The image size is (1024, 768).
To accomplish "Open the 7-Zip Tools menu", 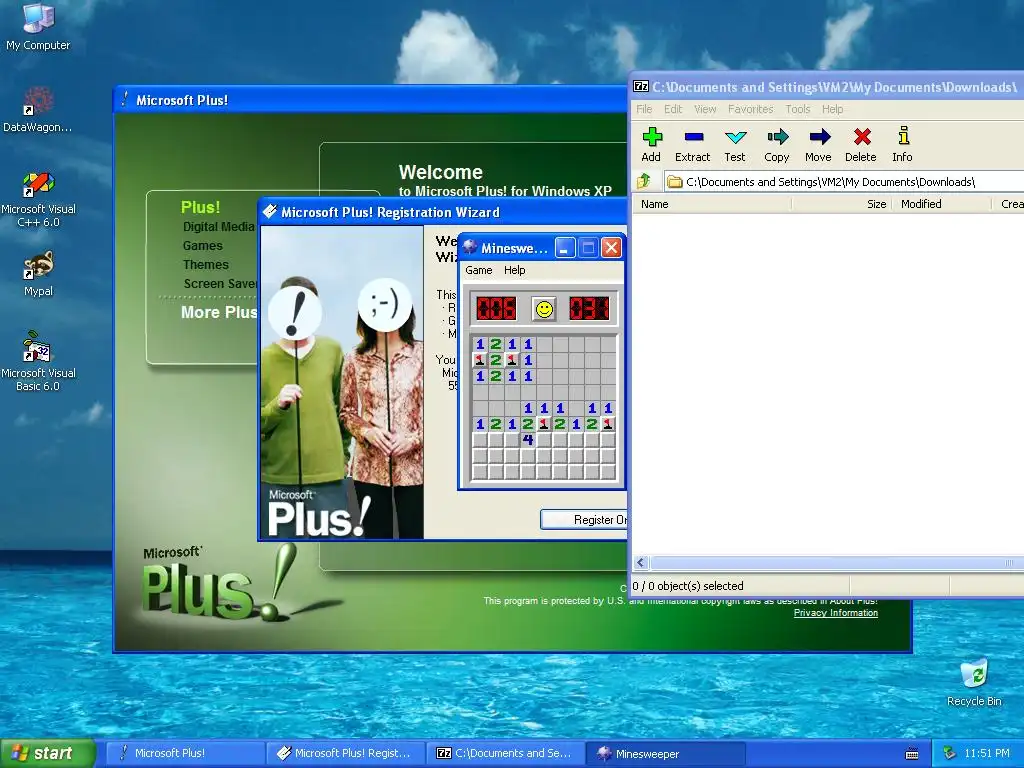I will [797, 109].
